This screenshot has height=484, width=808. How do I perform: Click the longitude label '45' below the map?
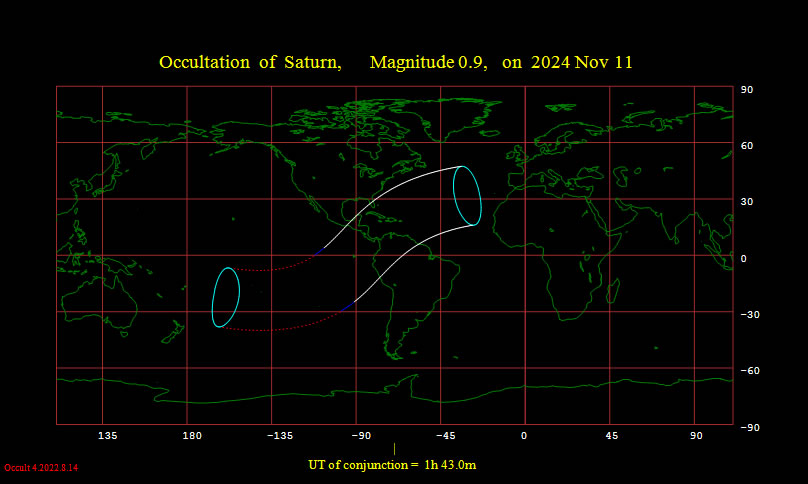[612, 436]
